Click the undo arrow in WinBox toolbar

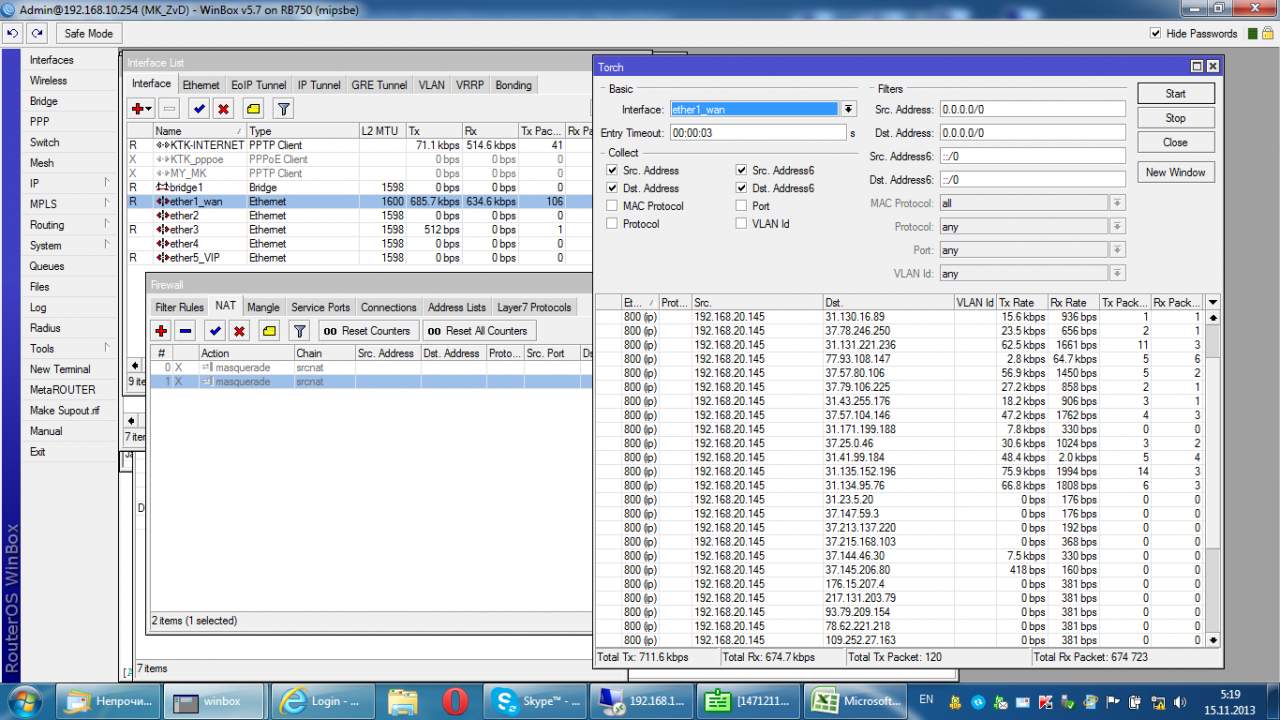[x=12, y=33]
